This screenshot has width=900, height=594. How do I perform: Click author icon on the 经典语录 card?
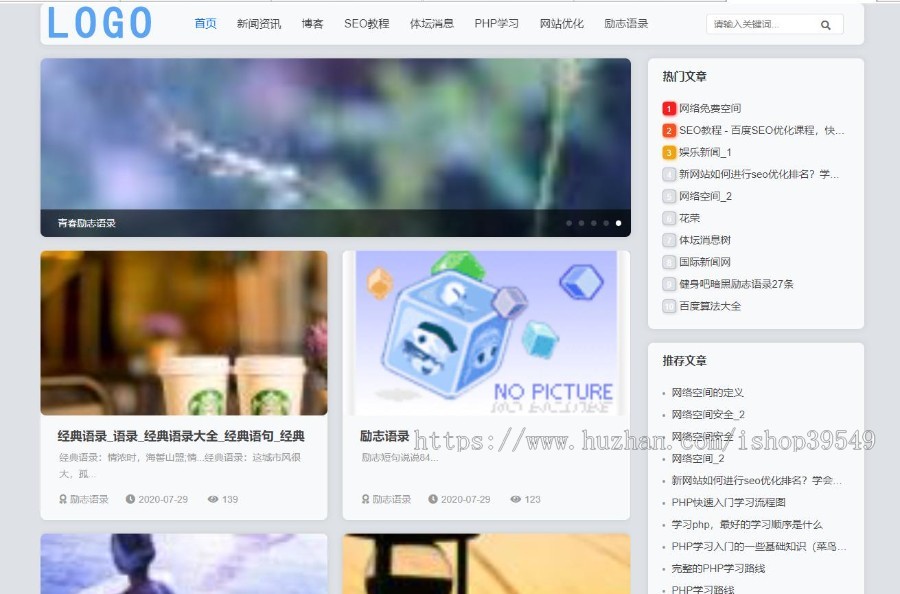63,499
